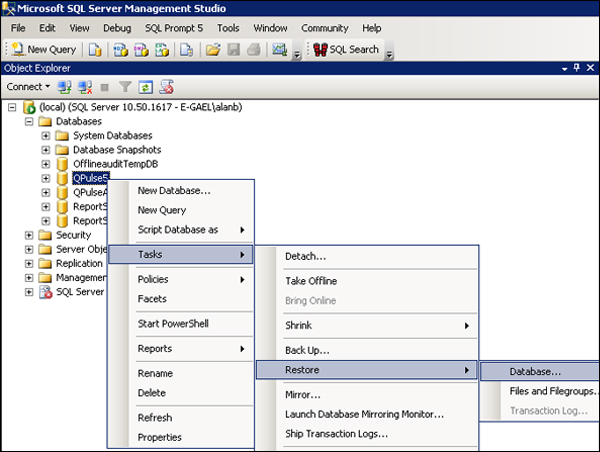This screenshot has height=452, width=600.
Task: Open the Connect dropdown in Object Explorer
Action: [28, 87]
